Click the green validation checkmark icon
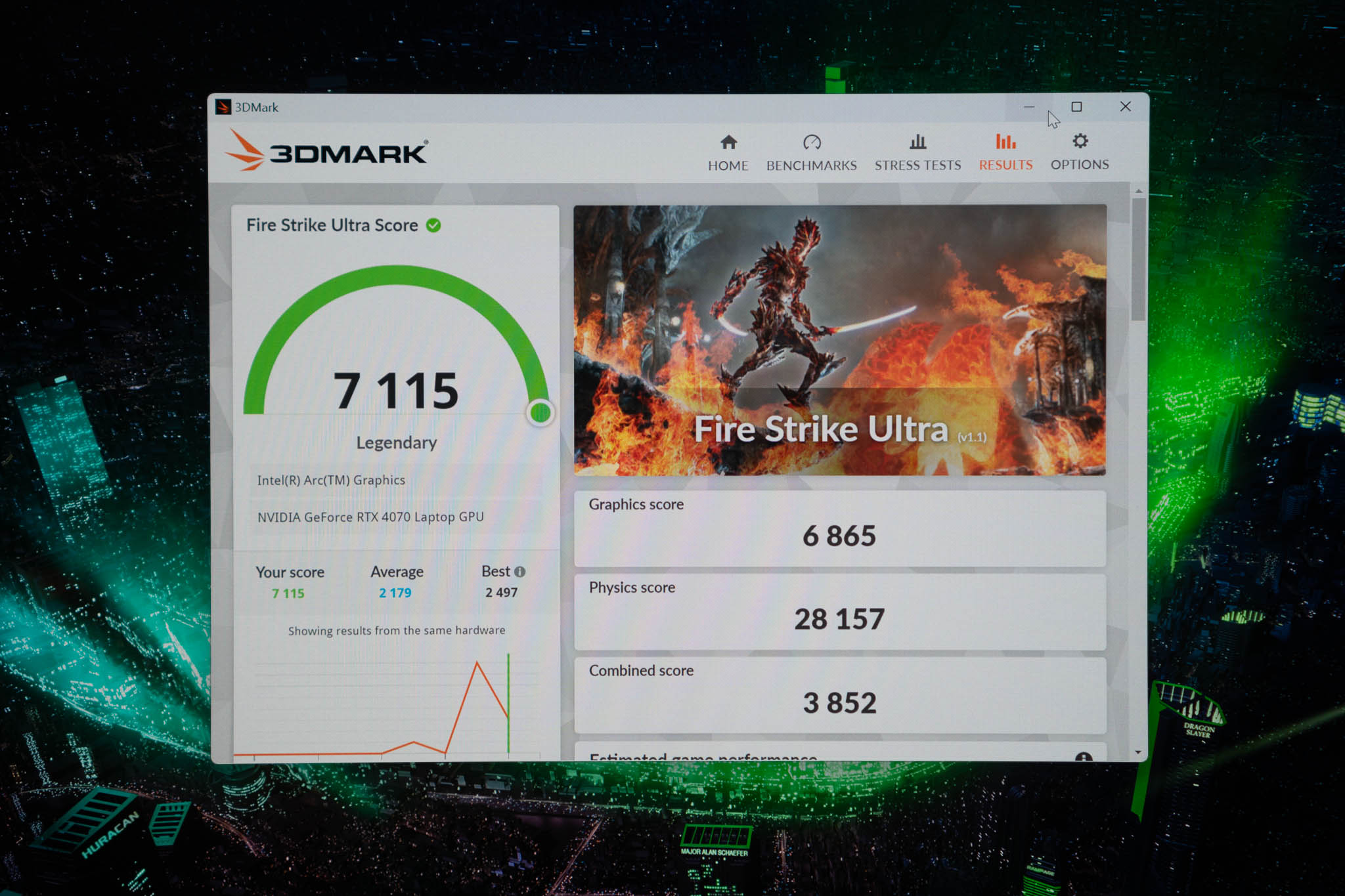This screenshot has height=896, width=1345. [433, 225]
